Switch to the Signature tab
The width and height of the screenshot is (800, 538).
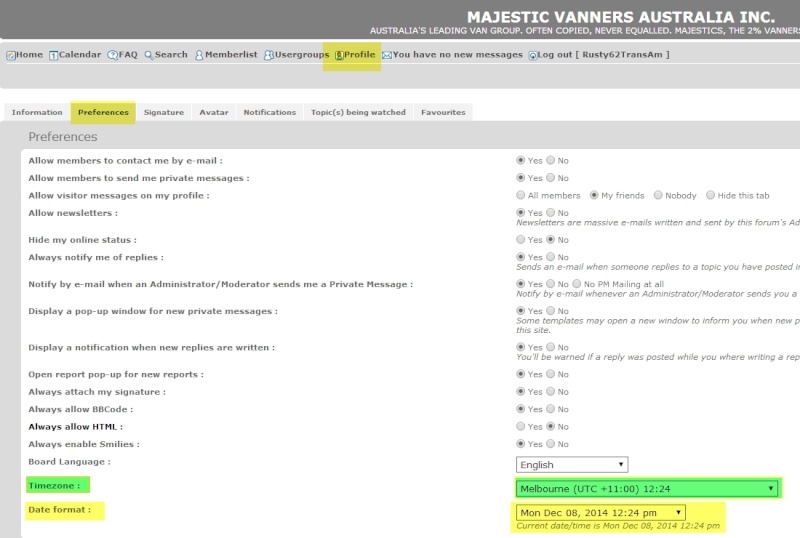164,112
